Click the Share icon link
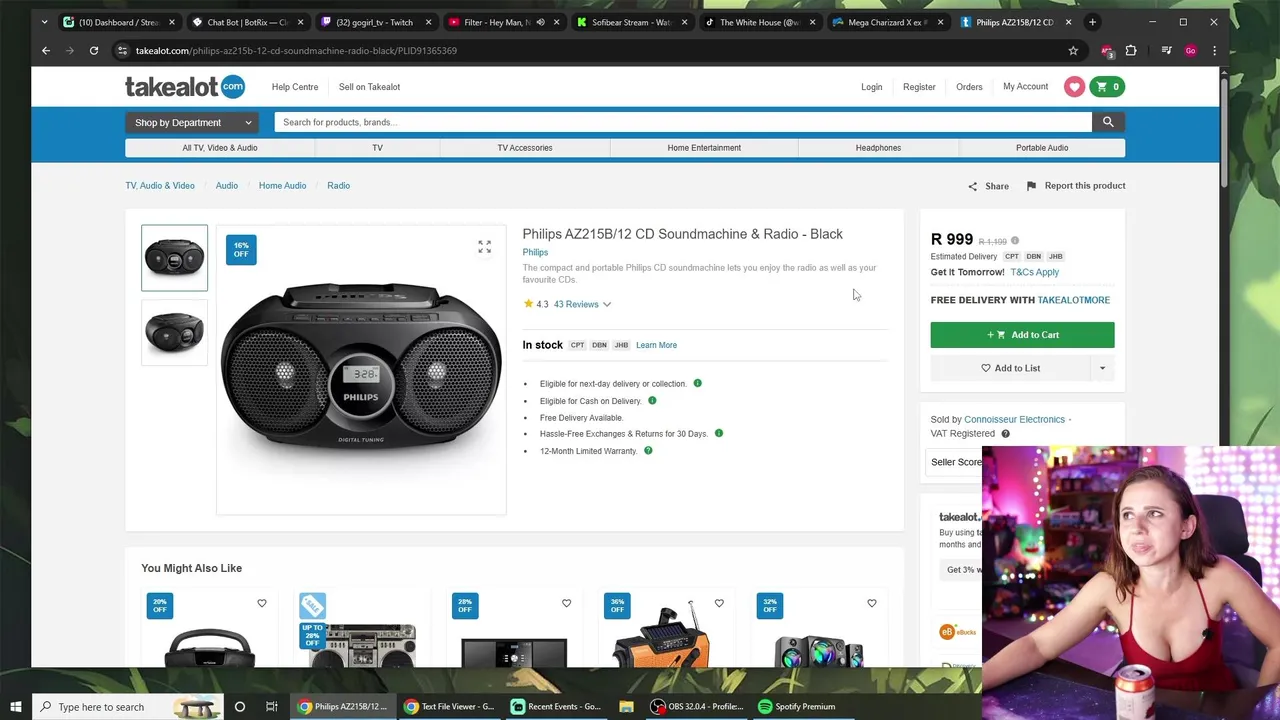The width and height of the screenshot is (1280, 720). coord(988,186)
